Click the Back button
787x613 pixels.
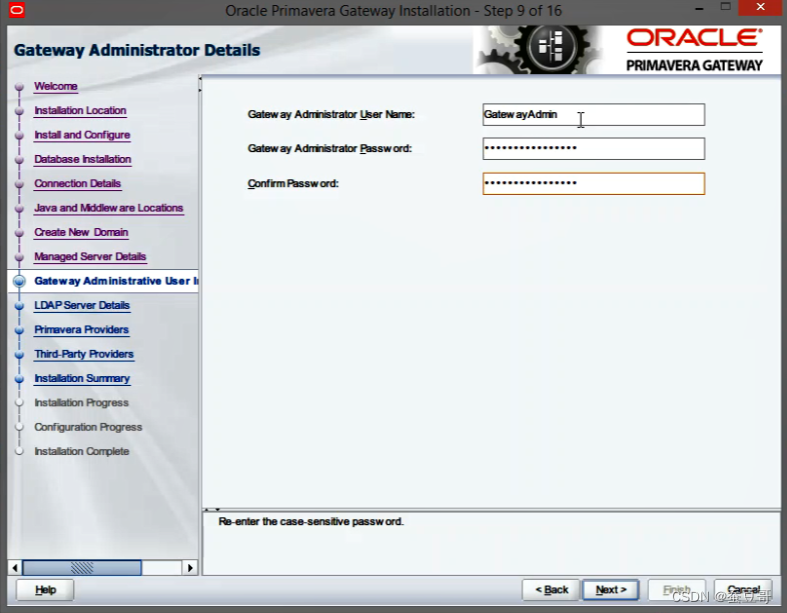pyautogui.click(x=551, y=590)
